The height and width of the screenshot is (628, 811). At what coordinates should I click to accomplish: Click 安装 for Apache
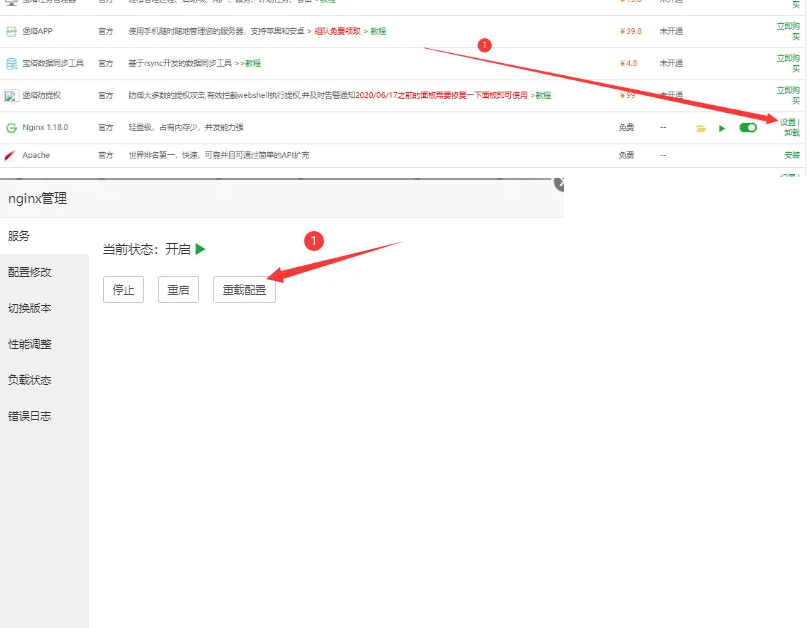(792, 155)
